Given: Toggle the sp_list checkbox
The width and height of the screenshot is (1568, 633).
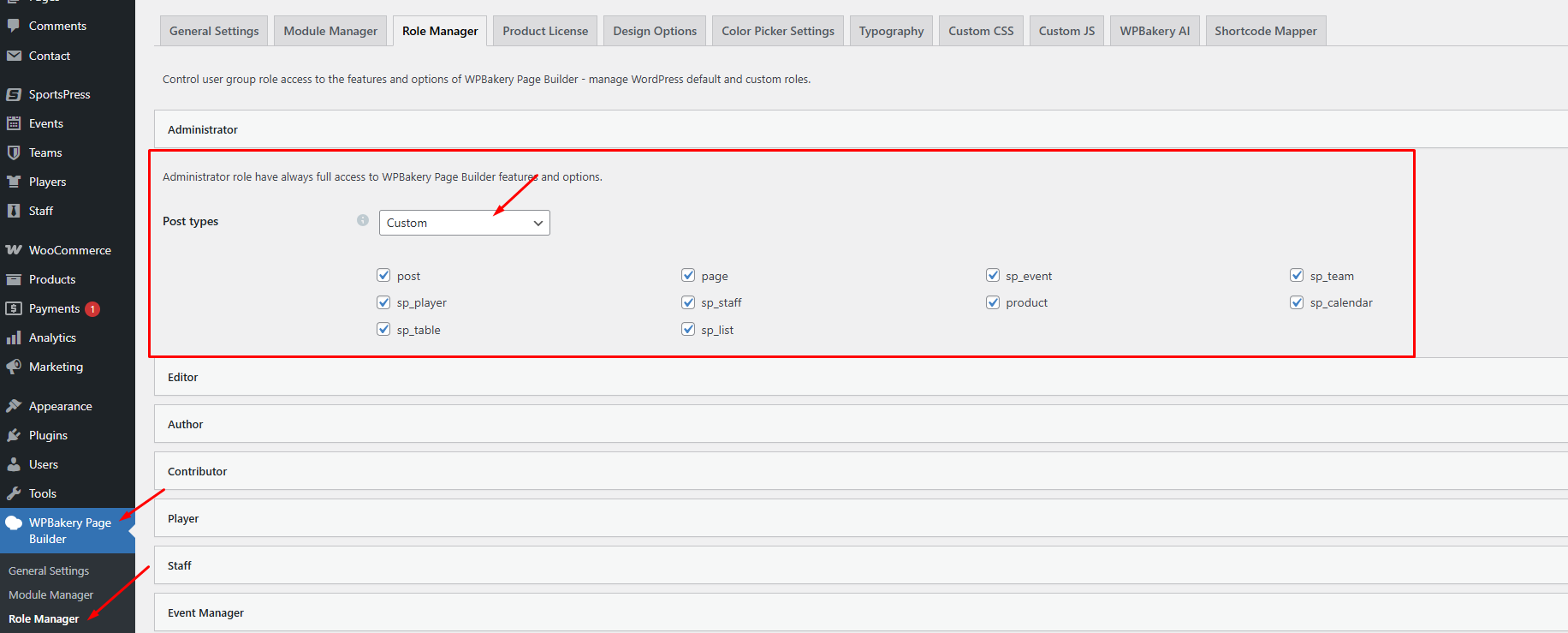Looking at the screenshot, I should (688, 329).
